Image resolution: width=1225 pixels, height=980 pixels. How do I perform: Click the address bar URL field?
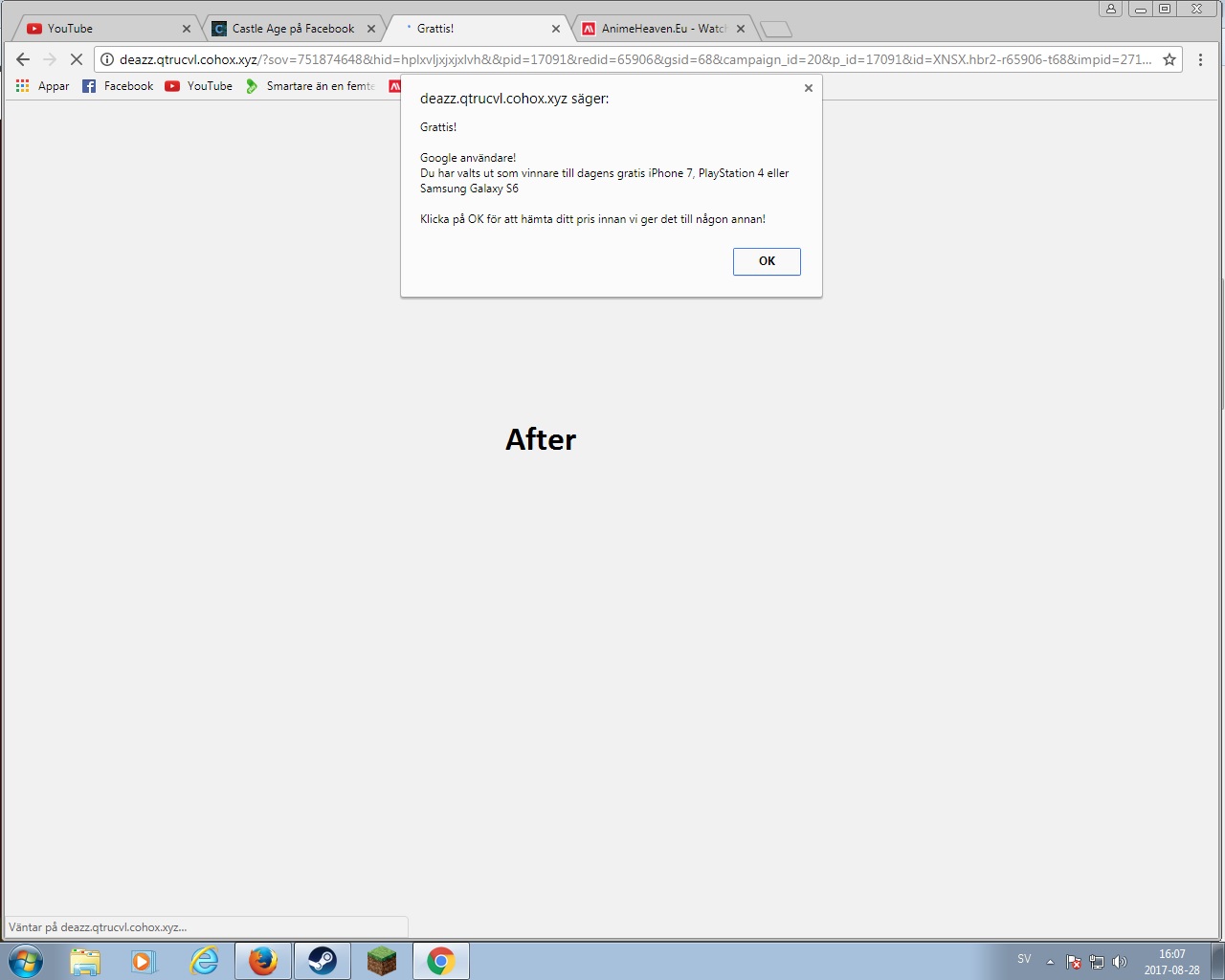click(632, 59)
